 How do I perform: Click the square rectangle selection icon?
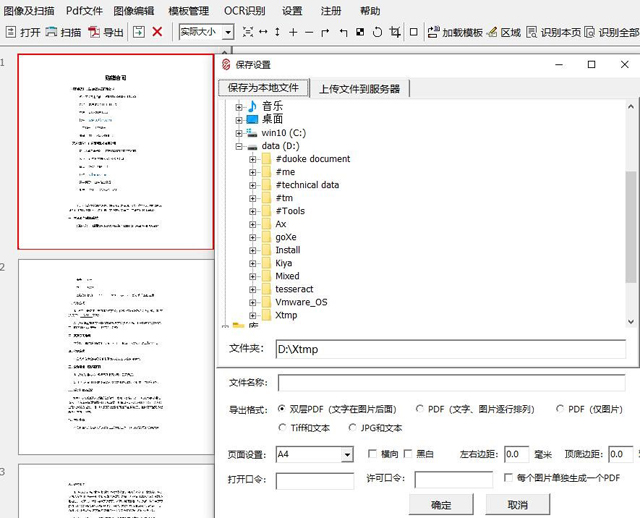[x=413, y=32]
